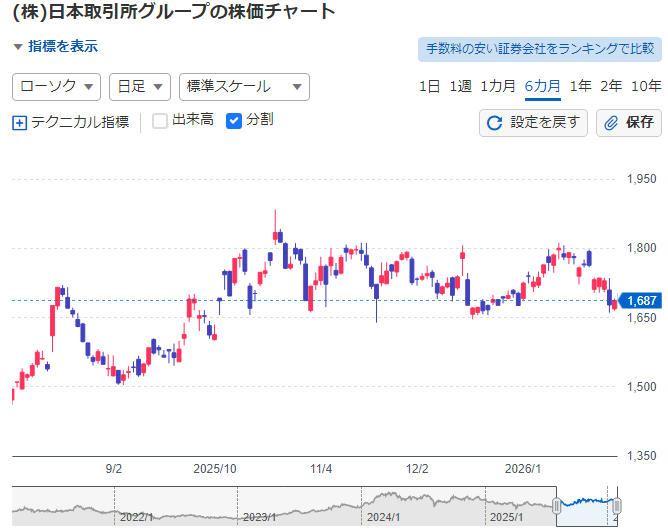This screenshot has width=668, height=531.
Task: Select the 1カ月 period tab
Action: [x=498, y=87]
